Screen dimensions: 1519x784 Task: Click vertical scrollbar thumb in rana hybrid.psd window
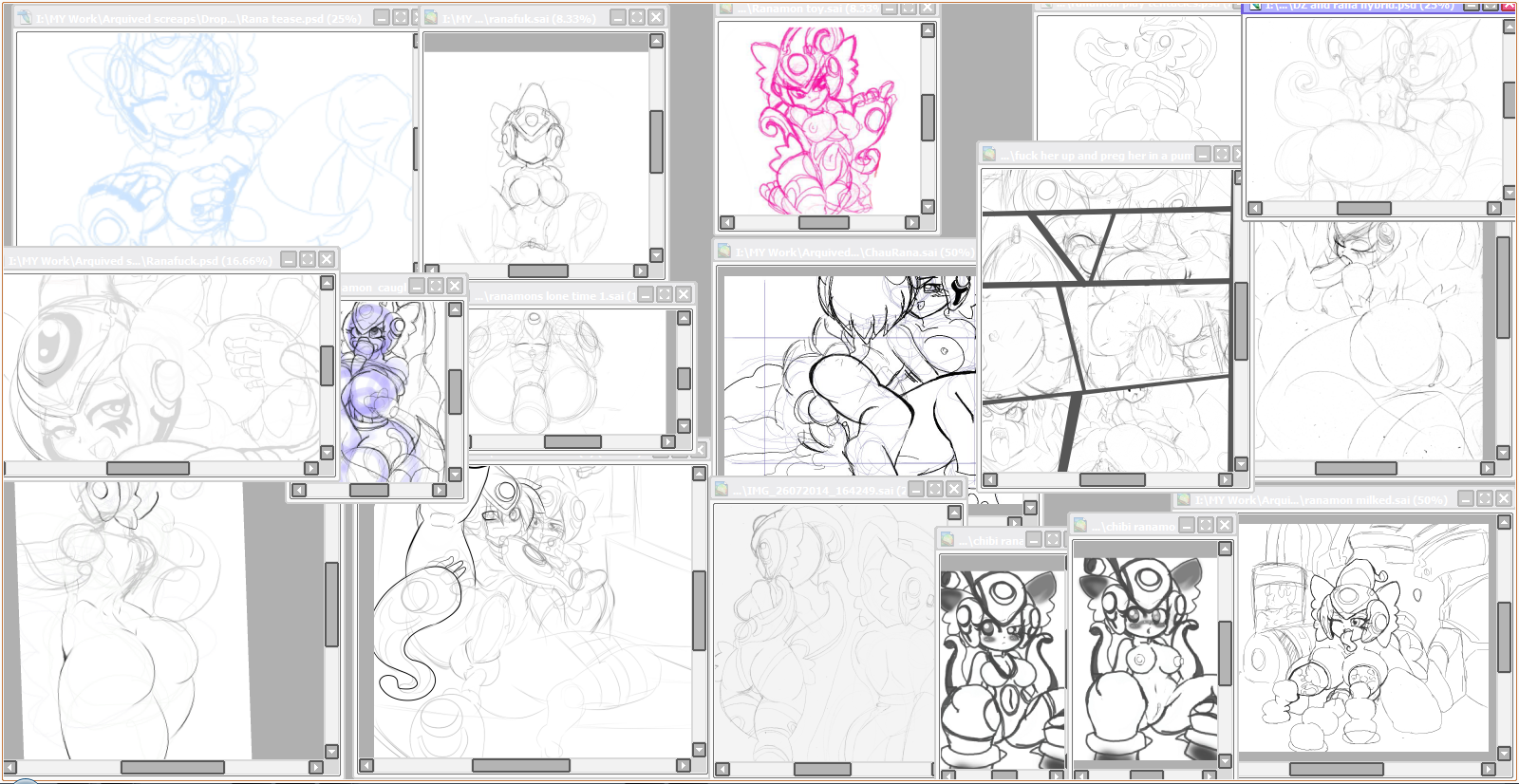coord(1510,102)
